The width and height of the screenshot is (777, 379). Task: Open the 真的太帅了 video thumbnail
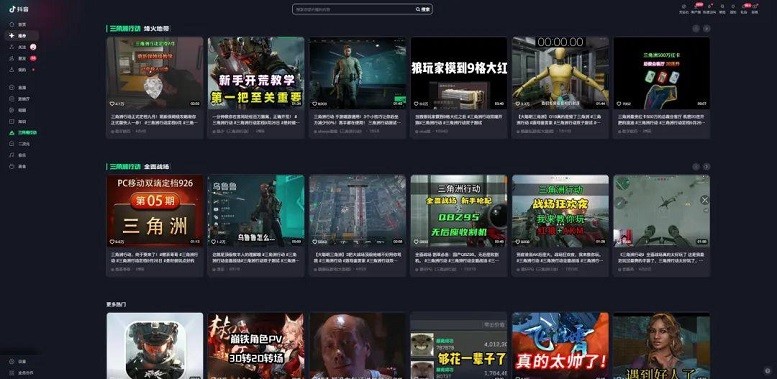point(560,345)
